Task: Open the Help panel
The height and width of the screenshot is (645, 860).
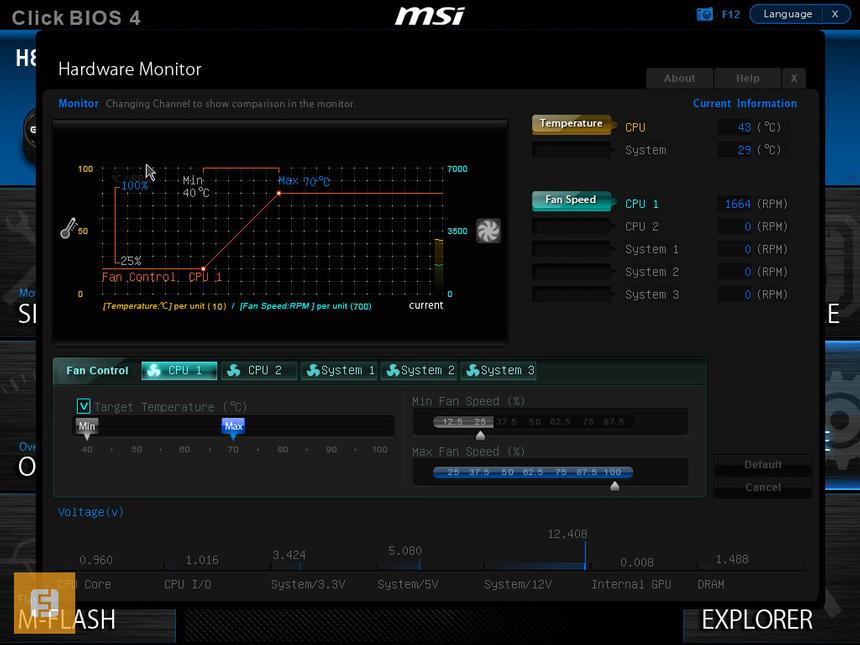Action: tap(747, 78)
